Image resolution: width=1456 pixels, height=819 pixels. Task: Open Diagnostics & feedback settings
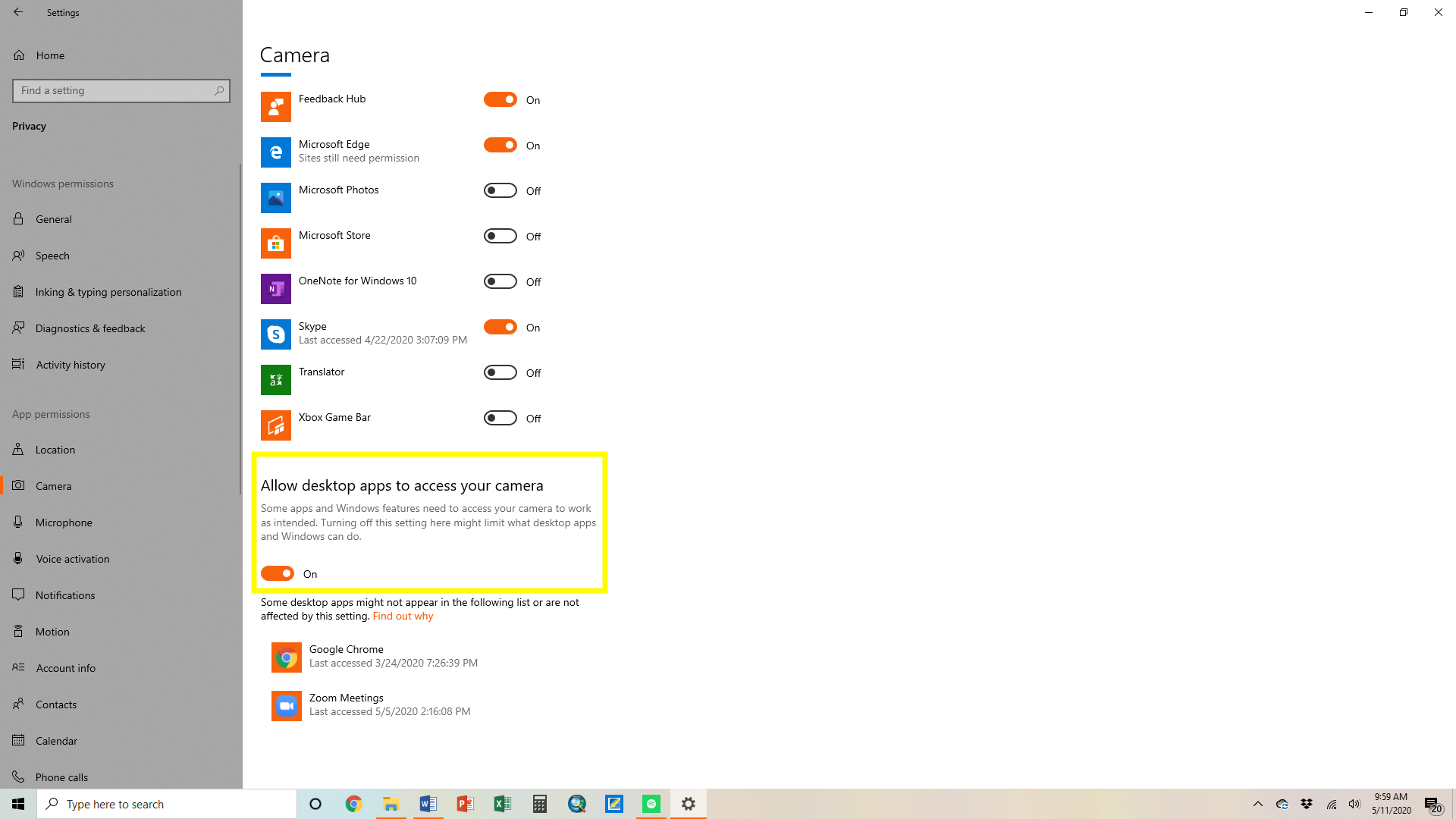pyautogui.click(x=121, y=328)
